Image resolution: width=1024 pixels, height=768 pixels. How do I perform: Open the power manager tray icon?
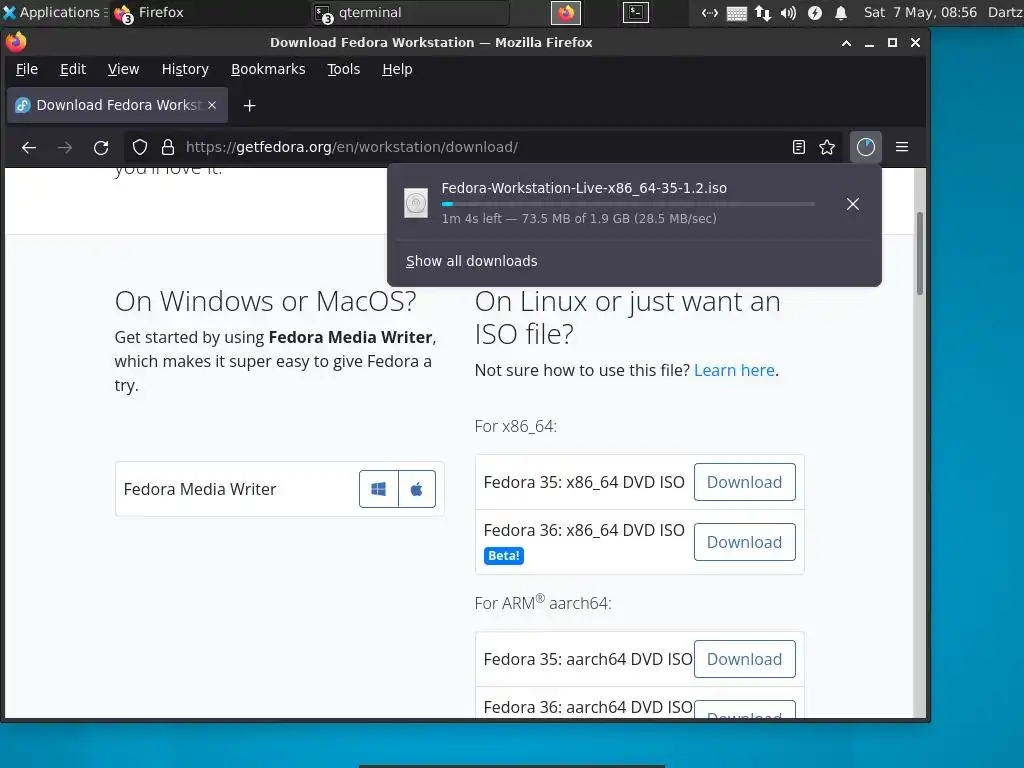pyautogui.click(x=814, y=13)
